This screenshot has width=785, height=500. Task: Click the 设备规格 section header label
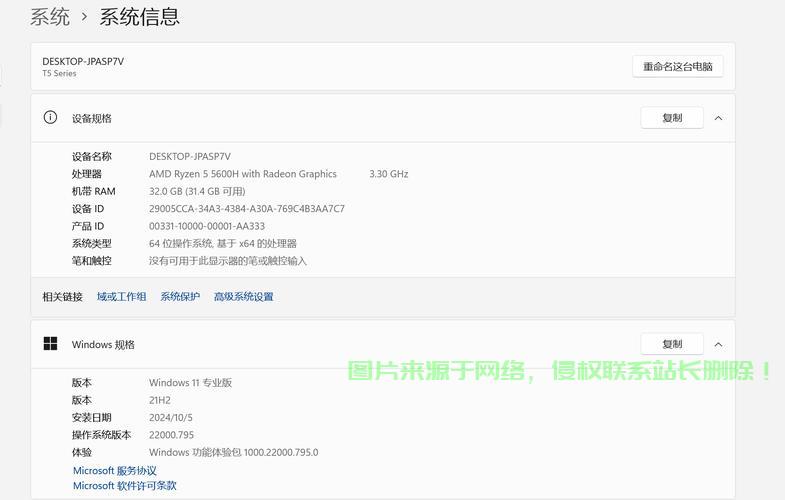[x=92, y=119]
